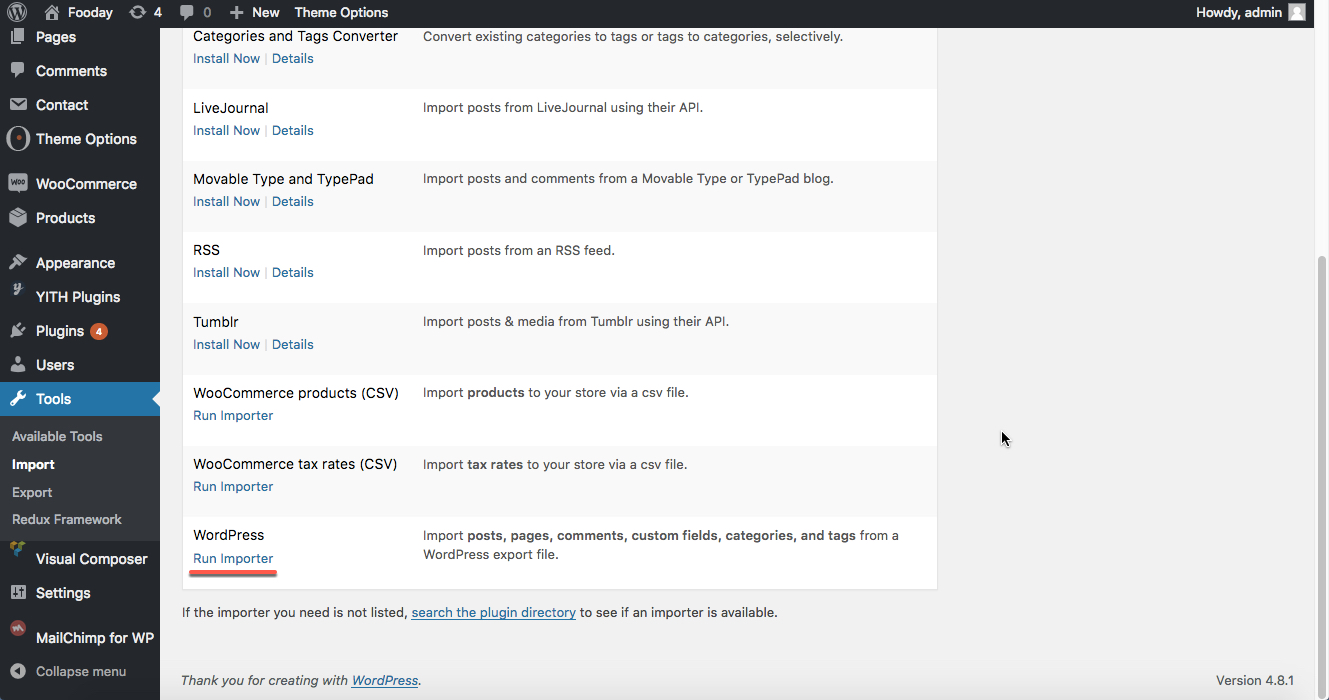Follow the search the plugin directory link

point(493,612)
